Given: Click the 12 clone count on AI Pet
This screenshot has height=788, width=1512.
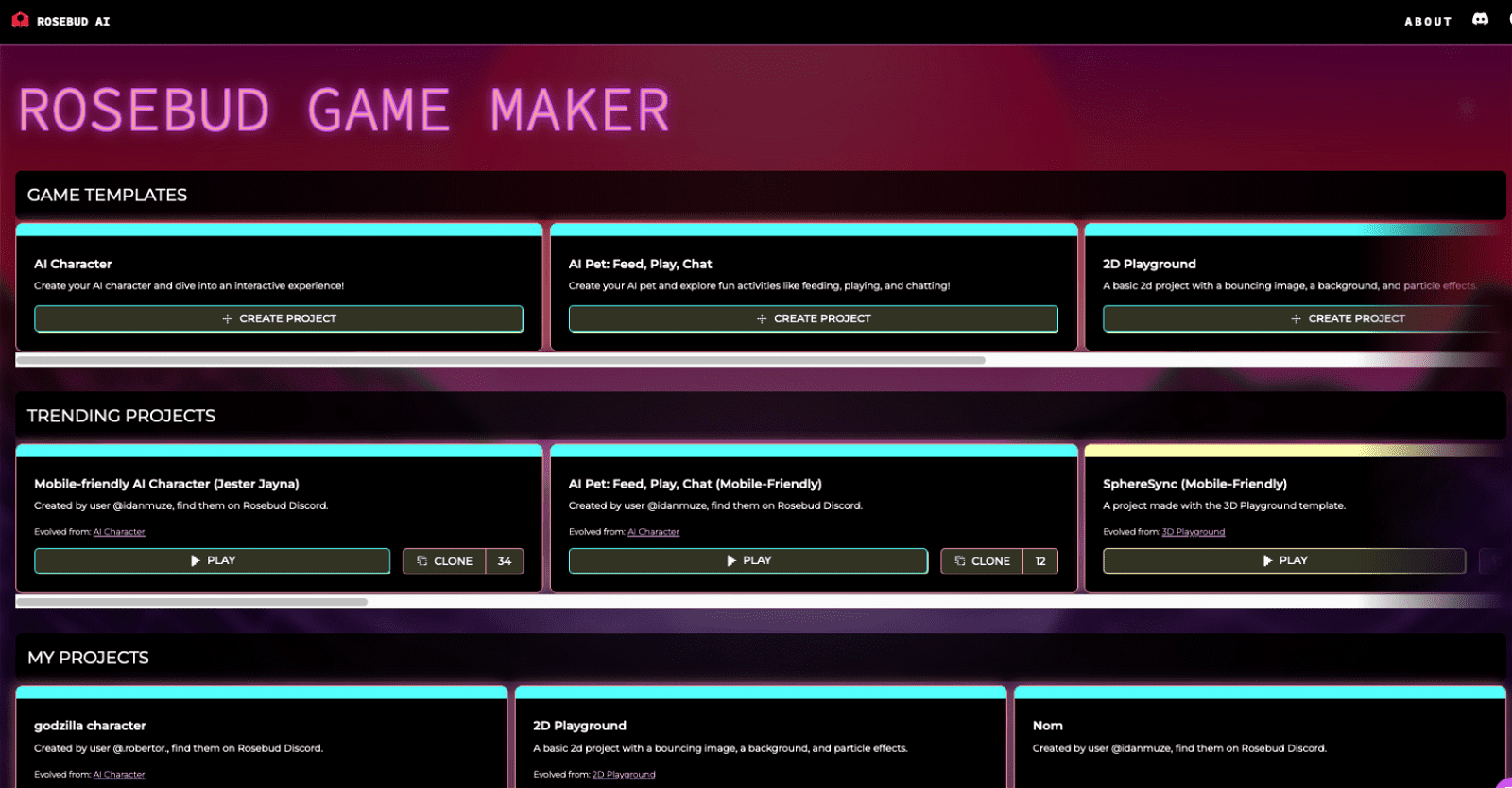Looking at the screenshot, I should (x=1040, y=561).
